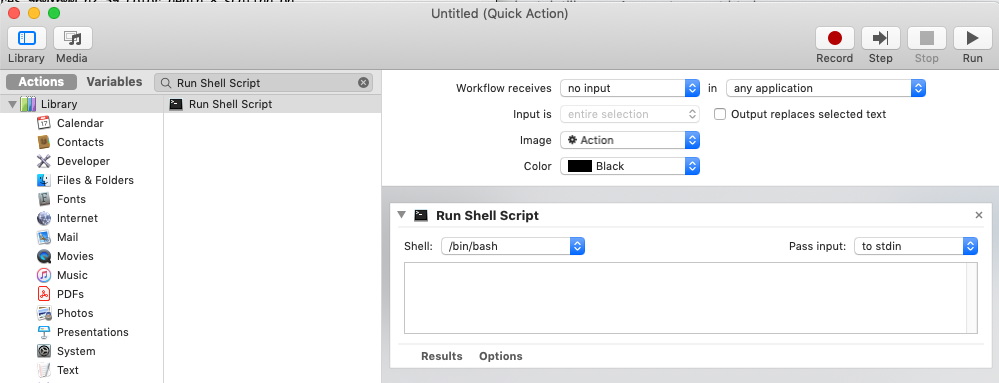Enable Output replaces selected text
999x383 pixels.
click(720, 114)
